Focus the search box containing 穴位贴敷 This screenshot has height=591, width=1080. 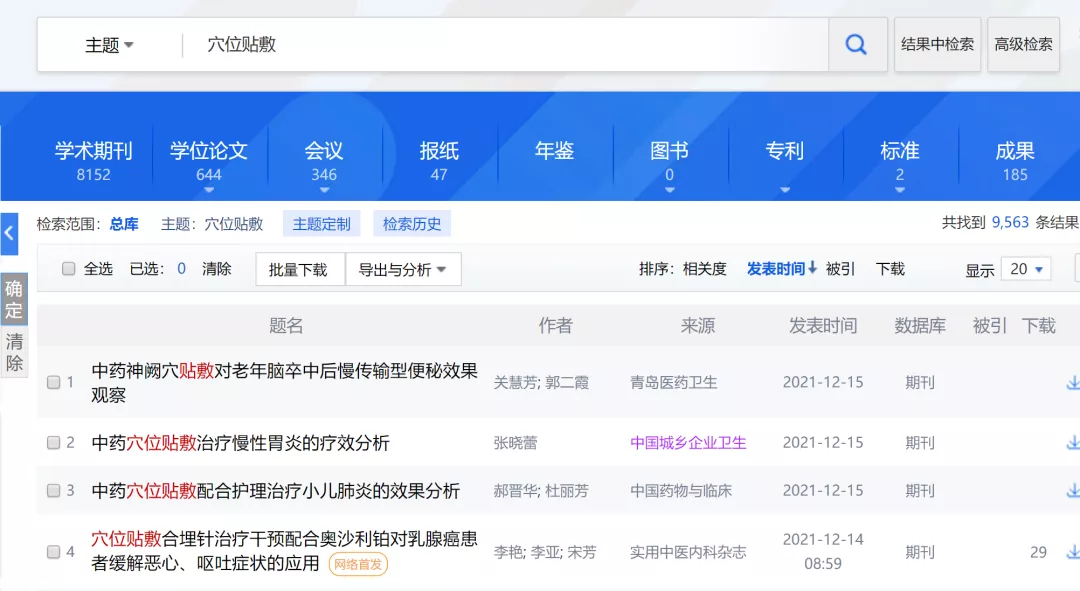[506, 45]
